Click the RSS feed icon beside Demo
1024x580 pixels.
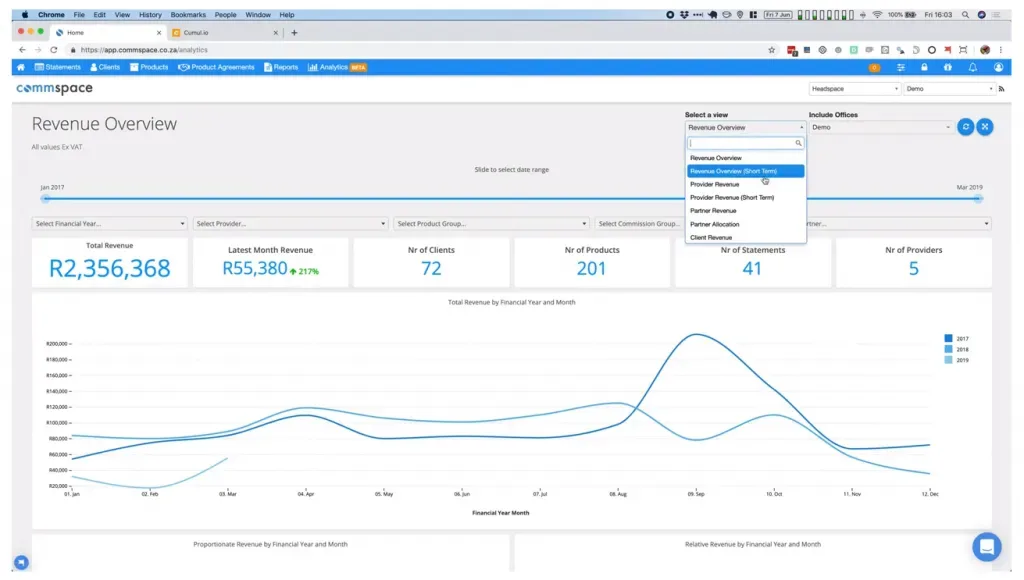(x=1001, y=89)
